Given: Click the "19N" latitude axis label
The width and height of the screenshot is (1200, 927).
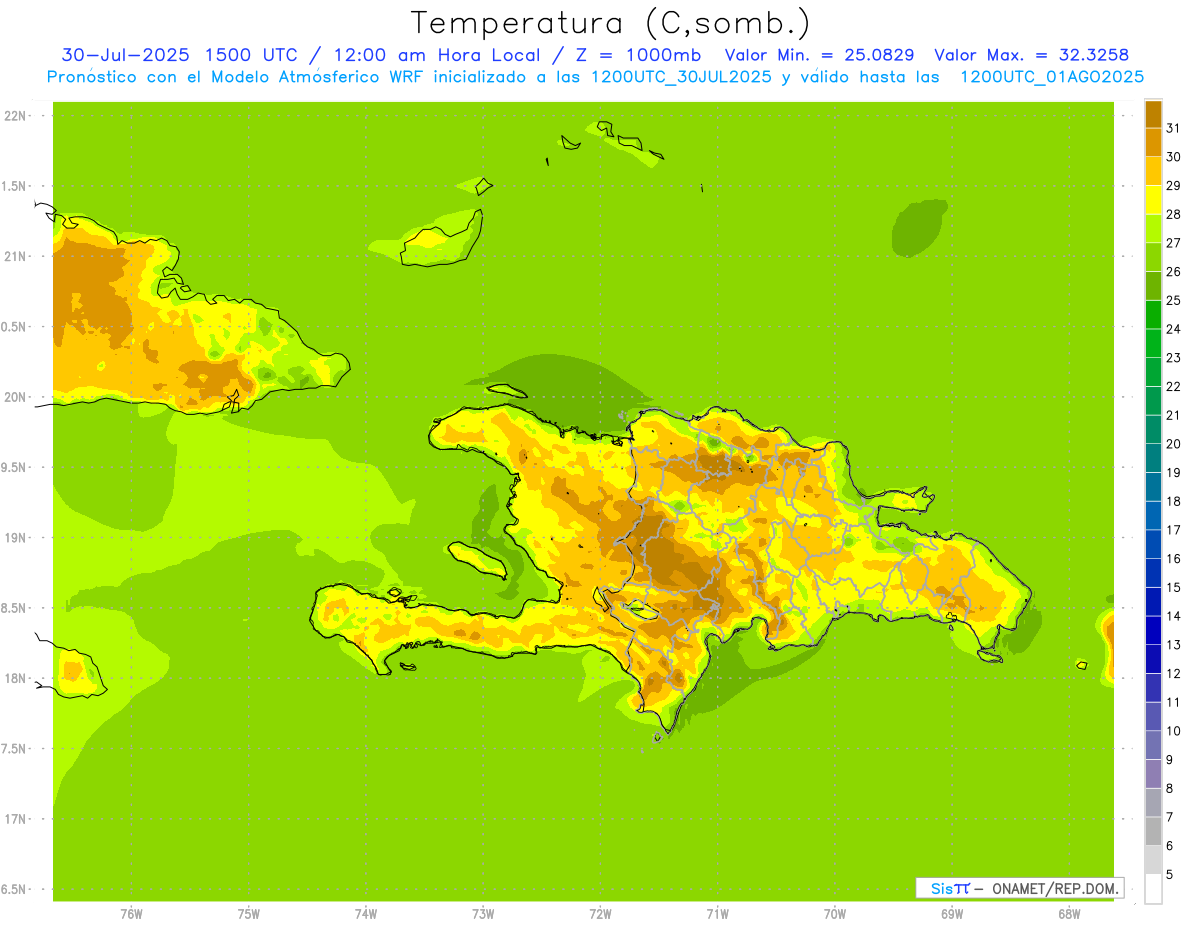Looking at the screenshot, I should [15, 538].
